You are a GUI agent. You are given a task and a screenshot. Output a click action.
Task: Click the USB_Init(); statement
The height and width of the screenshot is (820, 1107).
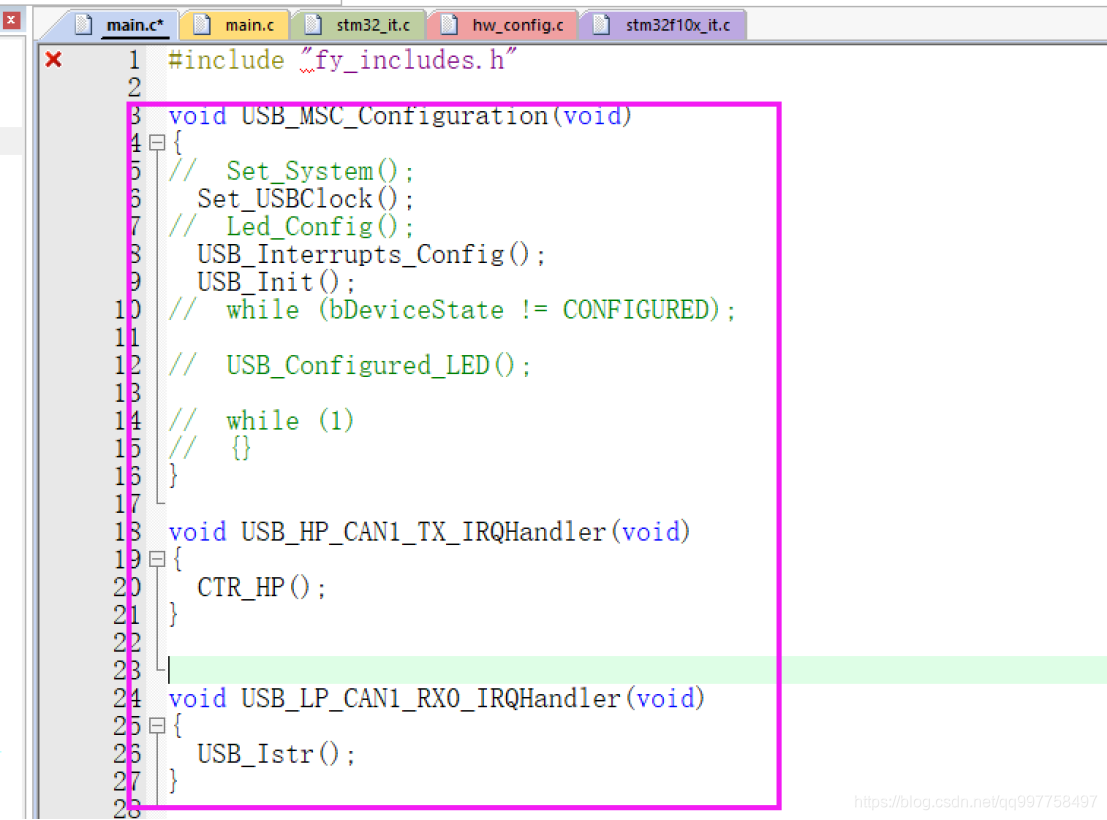click(x=276, y=283)
